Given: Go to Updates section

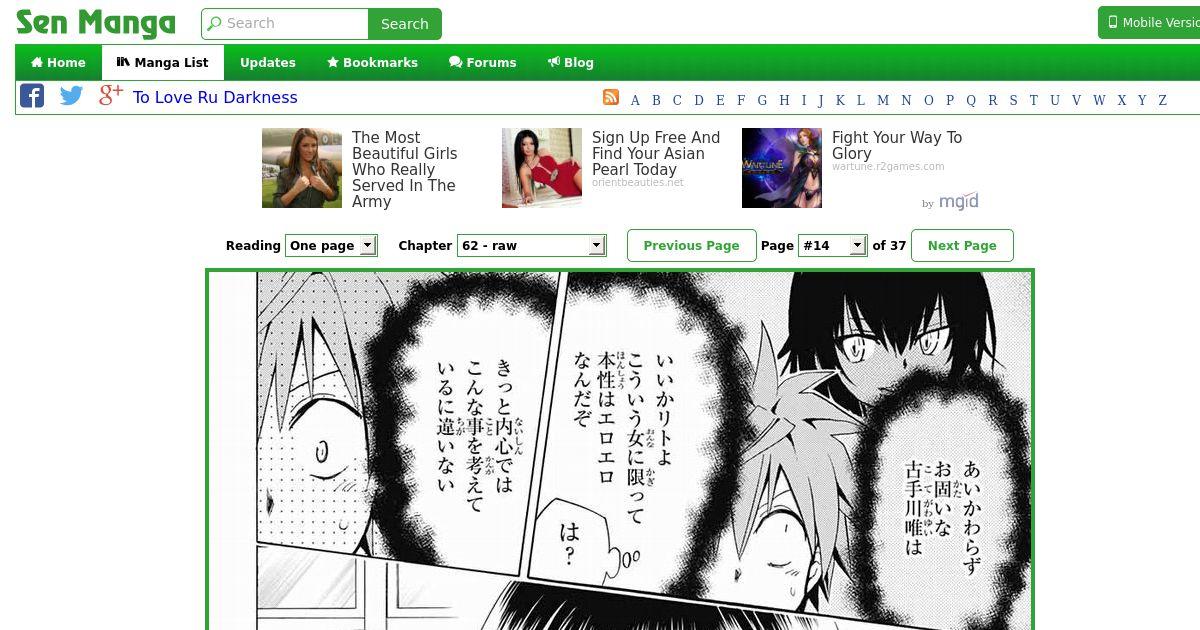Looking at the screenshot, I should click(x=268, y=62).
